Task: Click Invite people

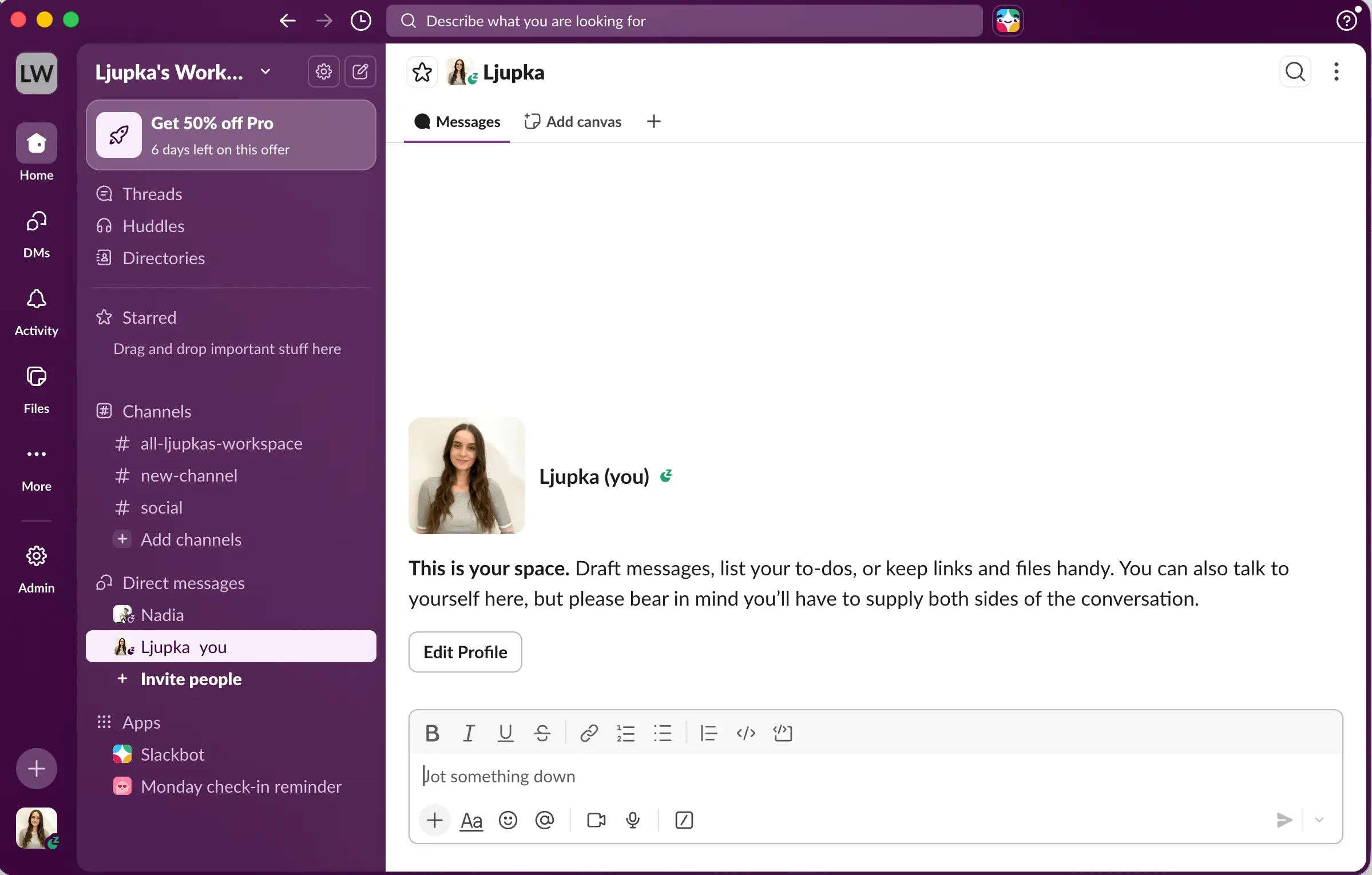Action: click(231, 679)
